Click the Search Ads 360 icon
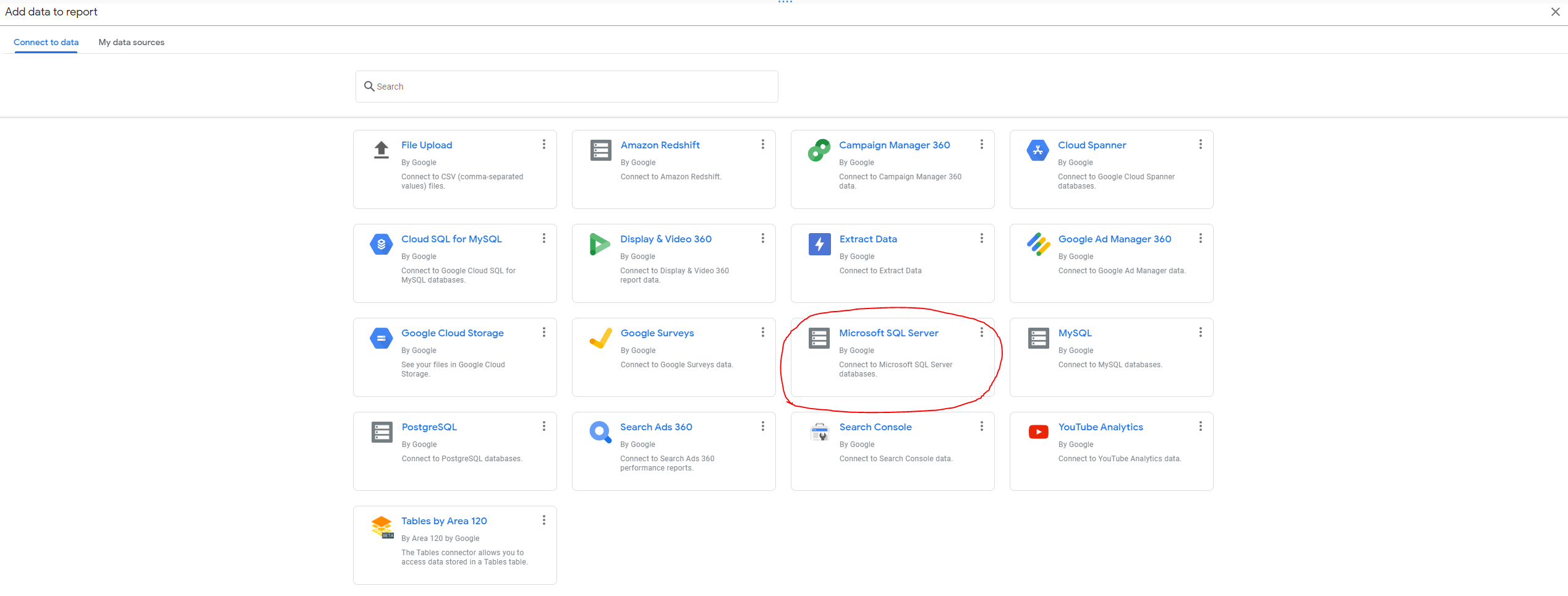 600,432
